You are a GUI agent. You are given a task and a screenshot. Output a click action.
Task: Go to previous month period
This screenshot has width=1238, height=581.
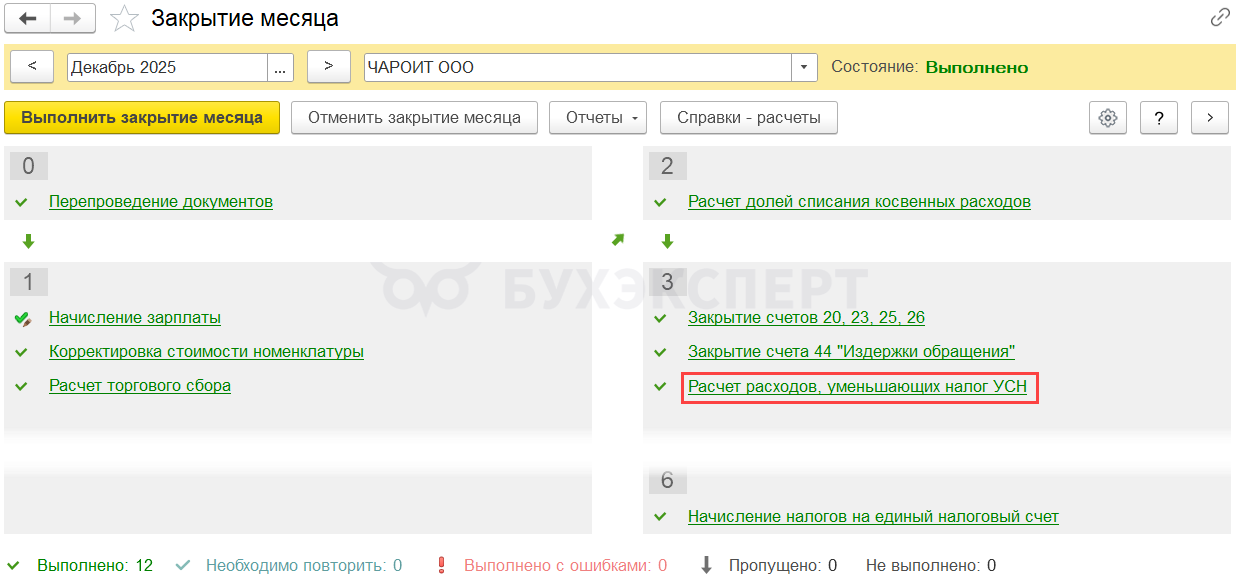(x=33, y=67)
